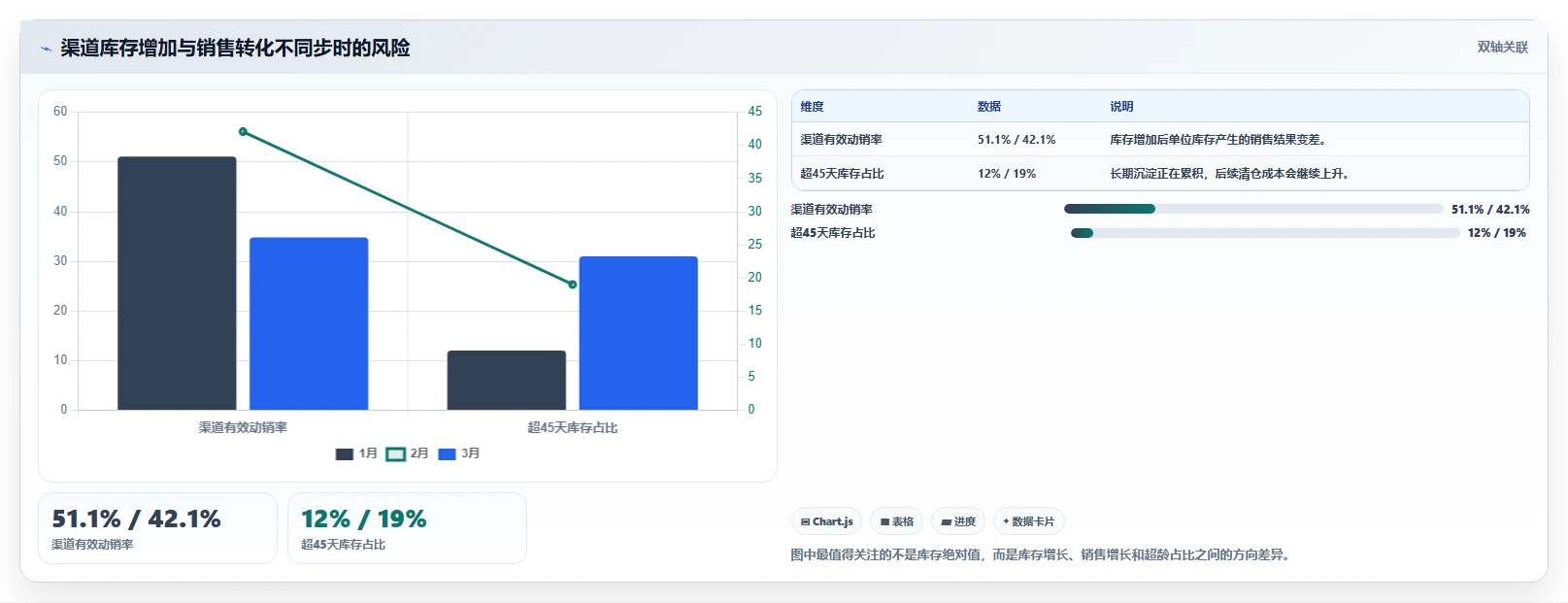Click the 说明 column header

pos(1122,107)
